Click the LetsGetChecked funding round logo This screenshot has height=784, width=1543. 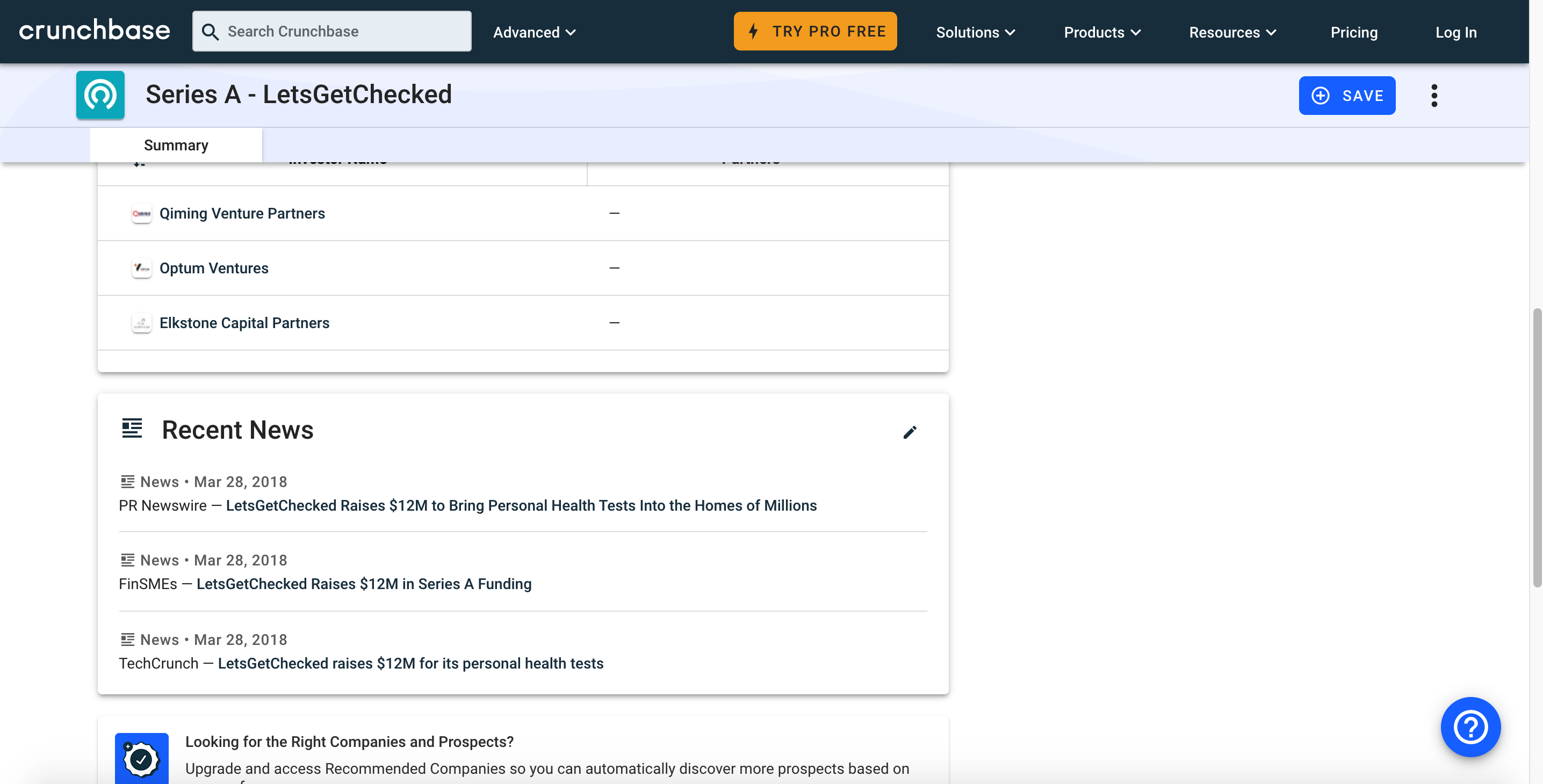point(100,95)
